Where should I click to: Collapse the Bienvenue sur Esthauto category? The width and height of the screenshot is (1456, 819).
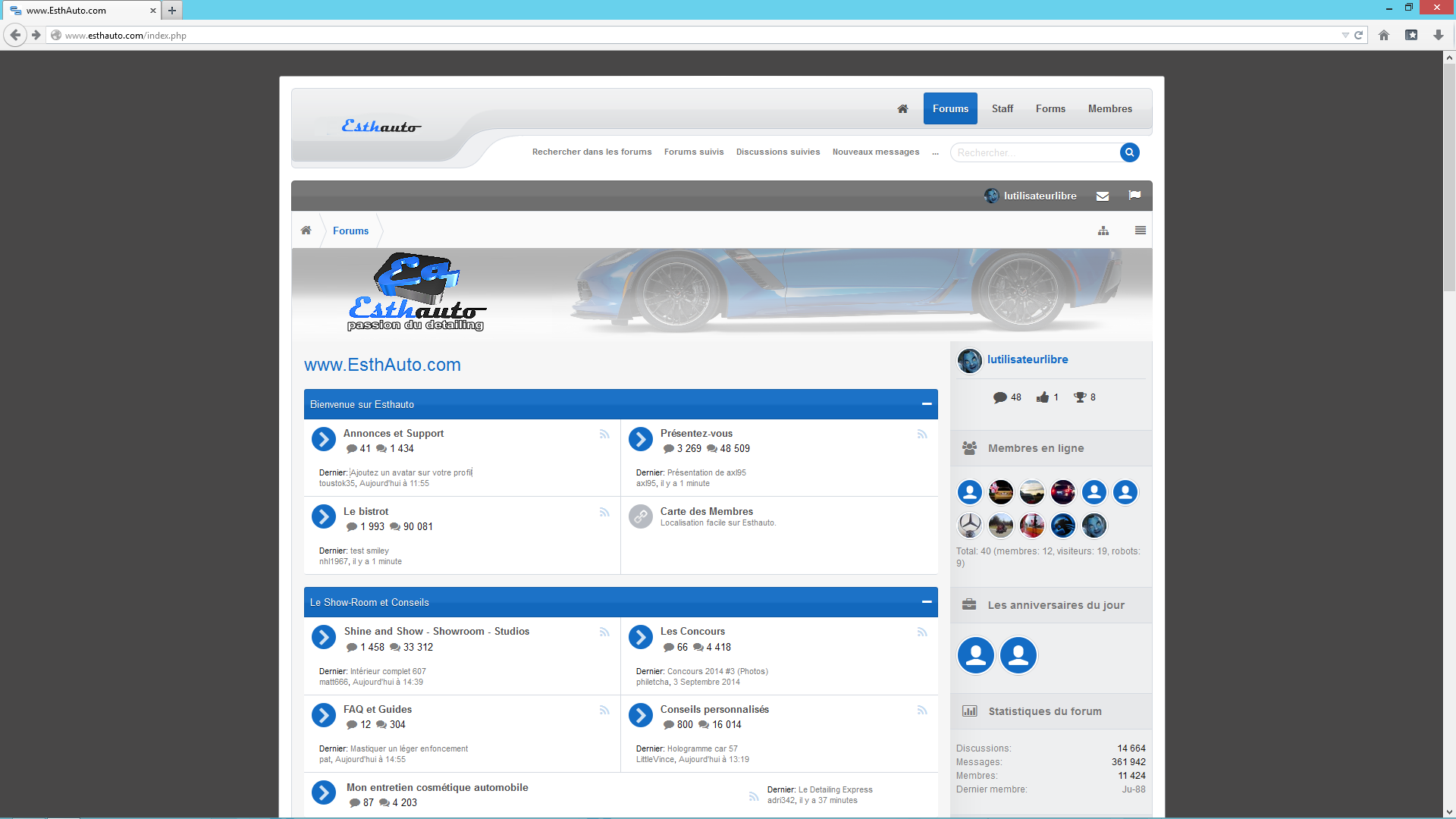[x=927, y=404]
